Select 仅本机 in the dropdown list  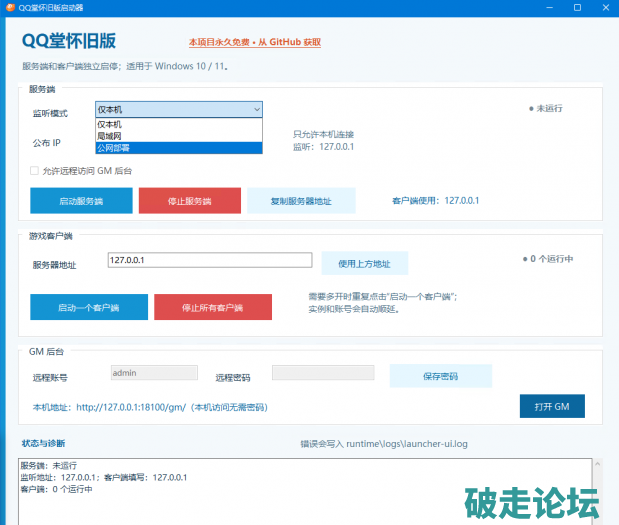pyautogui.click(x=179, y=124)
